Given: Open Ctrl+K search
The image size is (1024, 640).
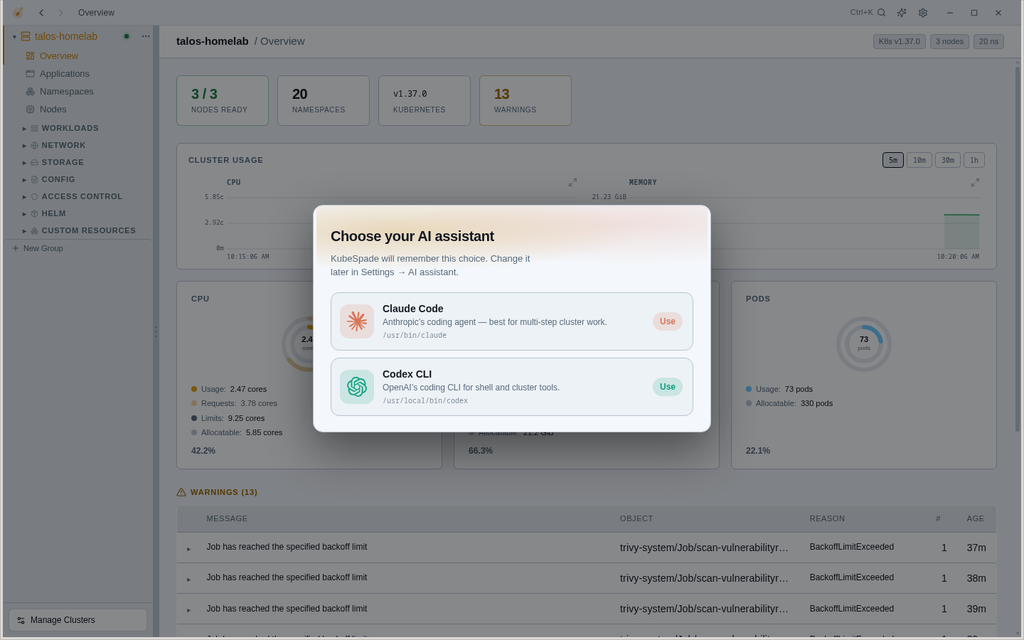Looking at the screenshot, I should pyautogui.click(x=868, y=12).
